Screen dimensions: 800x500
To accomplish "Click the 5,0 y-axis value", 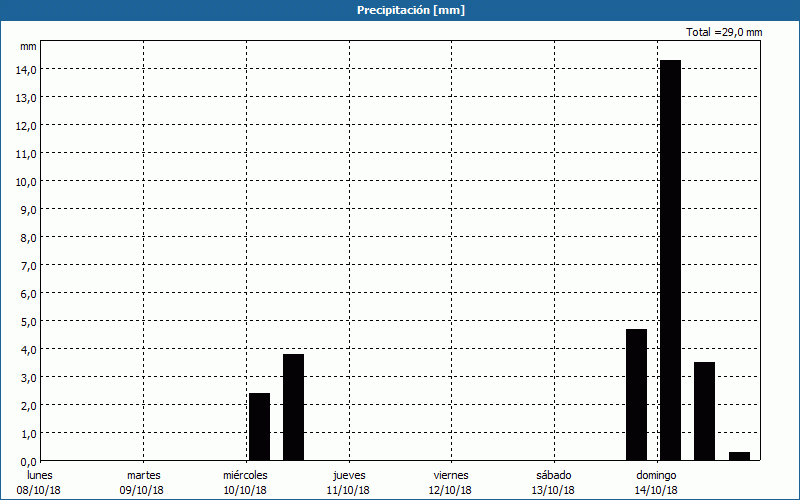I will [28, 322].
